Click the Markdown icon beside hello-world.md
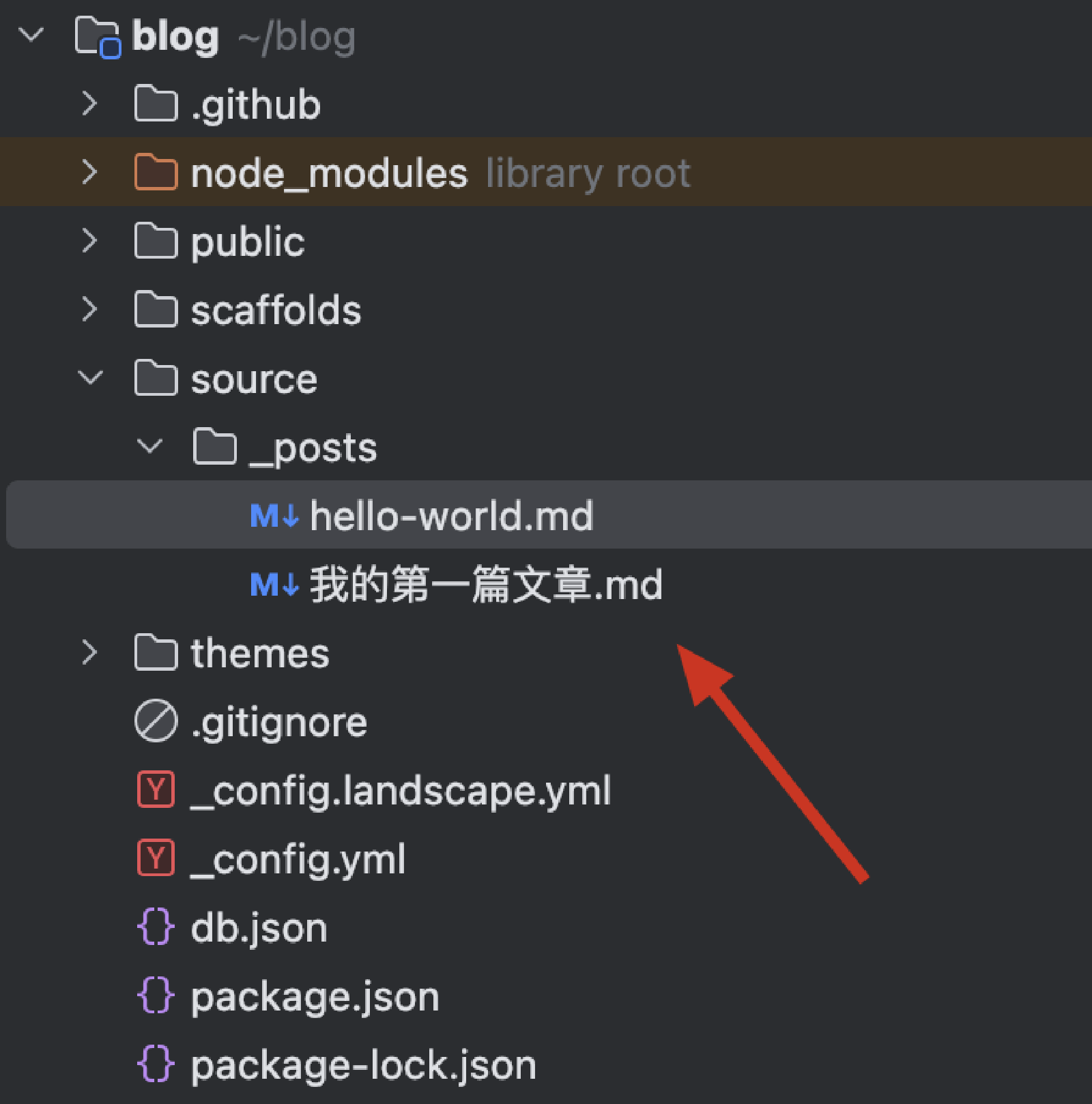This screenshot has width=1092, height=1104. pos(274,516)
